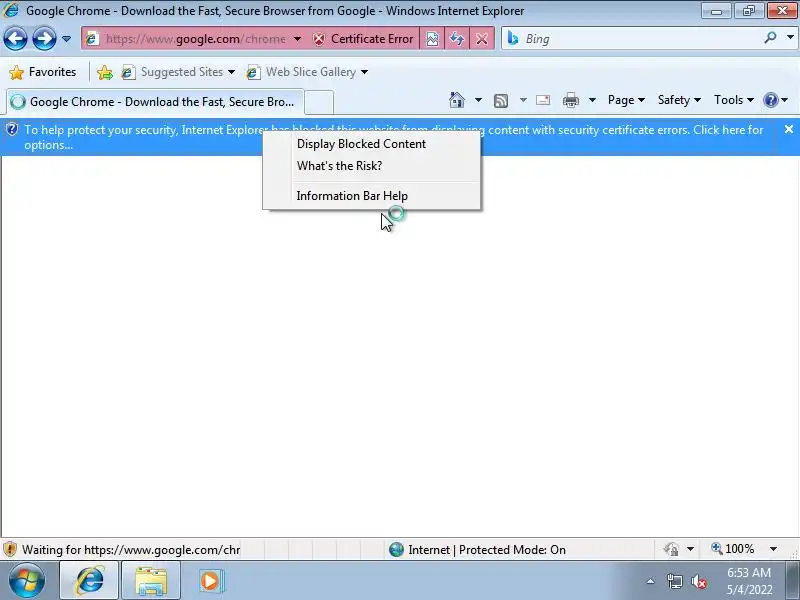The width and height of the screenshot is (800, 600).
Task: Click the status bar privacy report icon
Action: pos(671,549)
